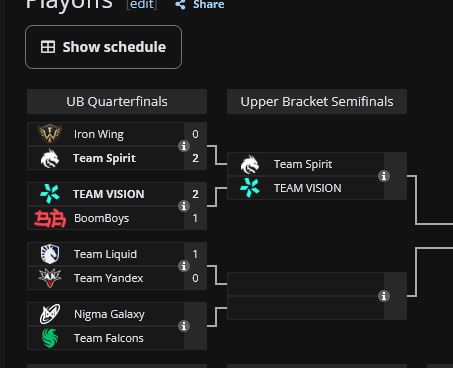Open info for TEAM VISION vs BoomBoys
Screen dimensions: 453x368
point(184,206)
